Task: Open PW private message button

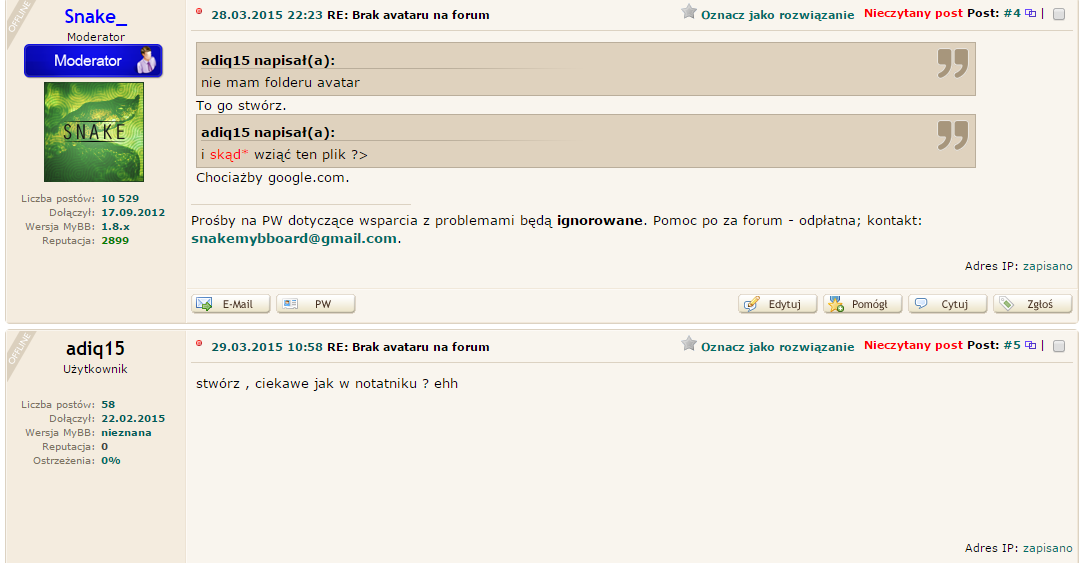Action: (316, 304)
